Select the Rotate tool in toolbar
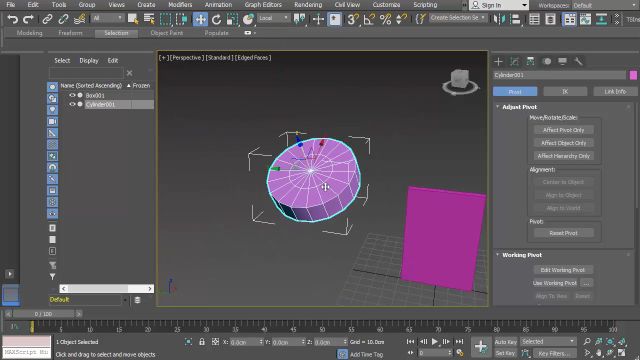The image size is (640, 360). (x=216, y=19)
